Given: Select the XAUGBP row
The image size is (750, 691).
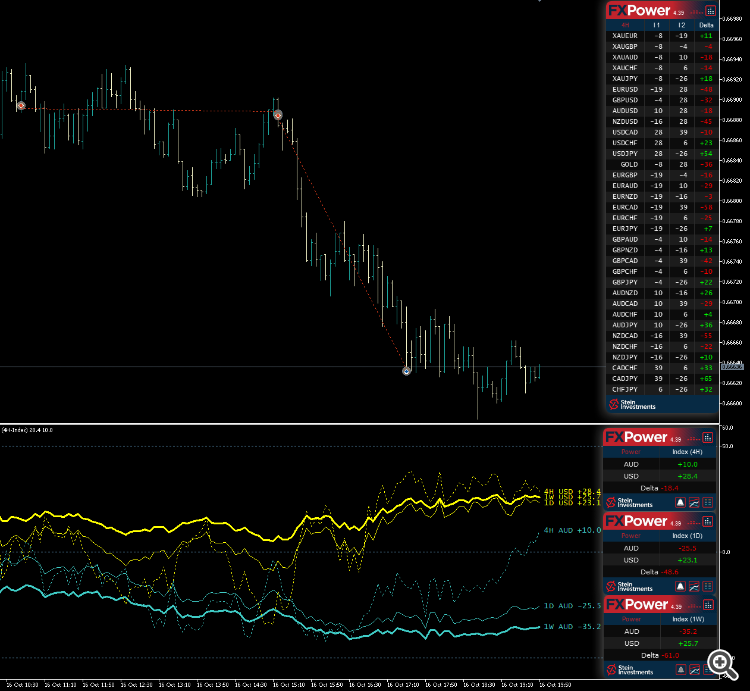Looking at the screenshot, I should [662, 46].
